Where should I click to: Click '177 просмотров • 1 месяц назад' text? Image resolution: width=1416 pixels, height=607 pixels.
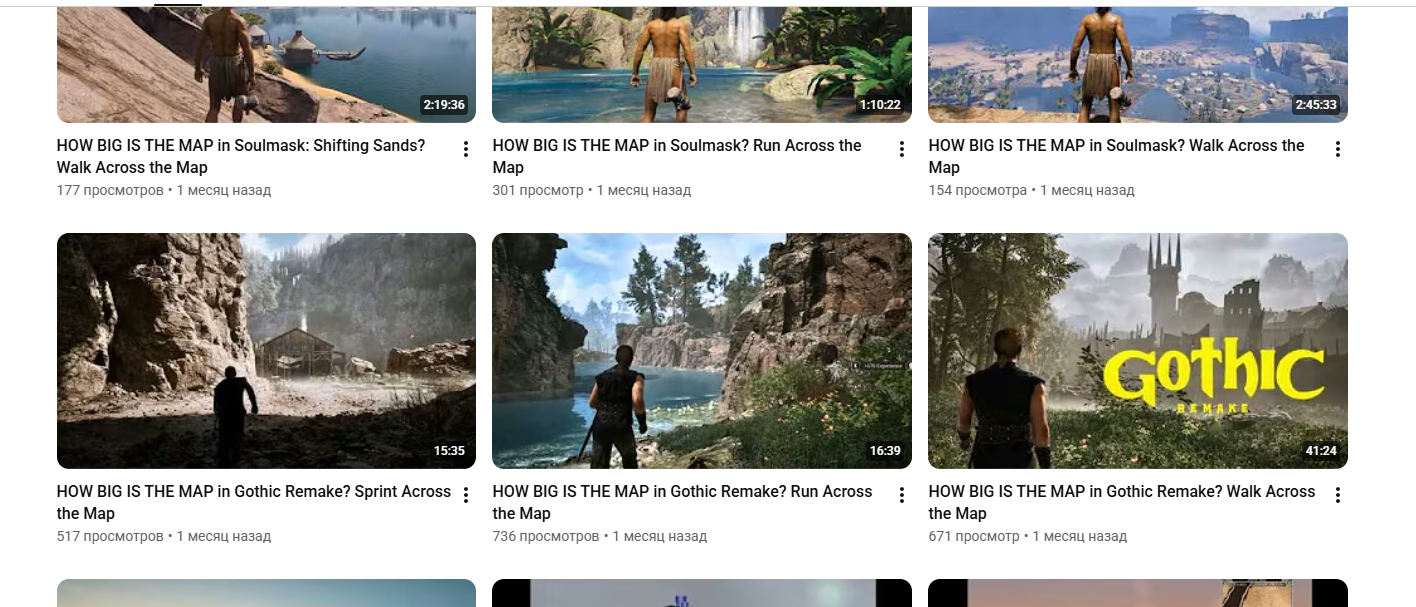pyautogui.click(x=164, y=190)
